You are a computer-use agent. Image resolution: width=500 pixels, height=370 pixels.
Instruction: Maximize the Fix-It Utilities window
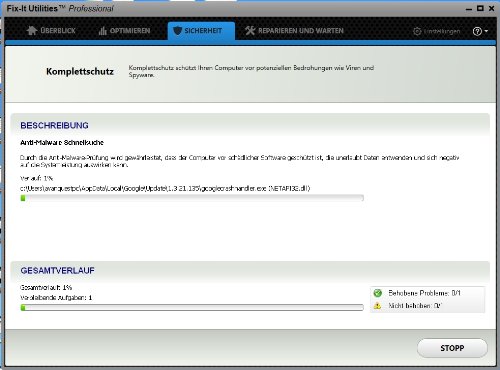click(480, 8)
